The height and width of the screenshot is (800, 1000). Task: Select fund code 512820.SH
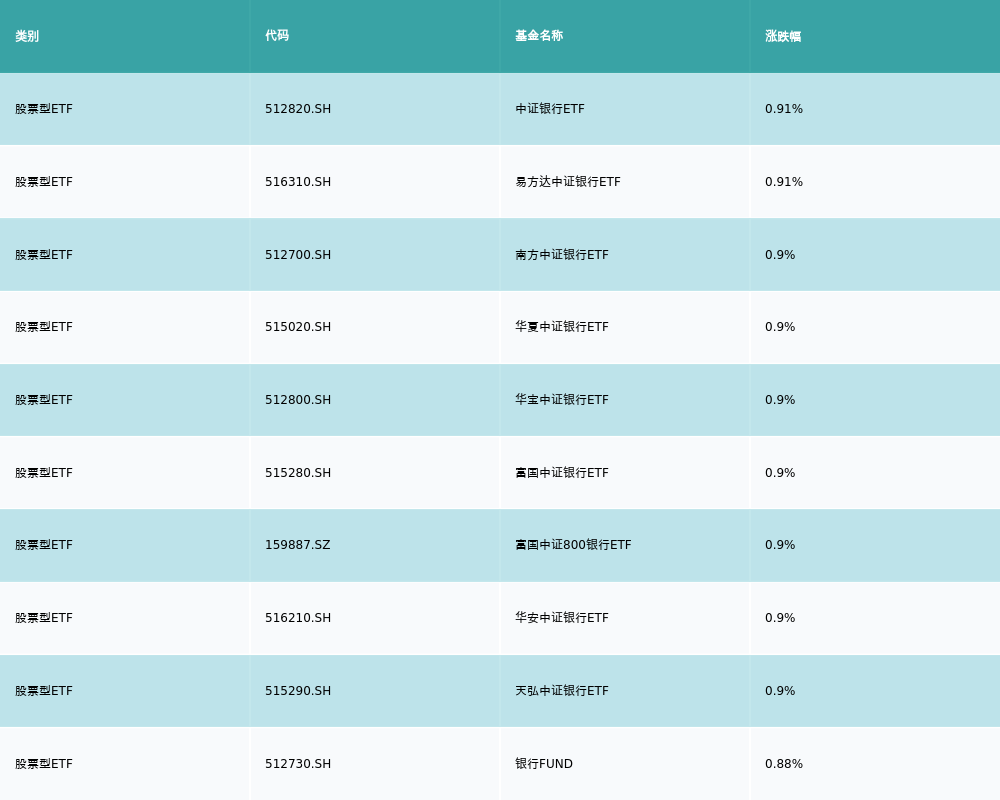pos(298,109)
